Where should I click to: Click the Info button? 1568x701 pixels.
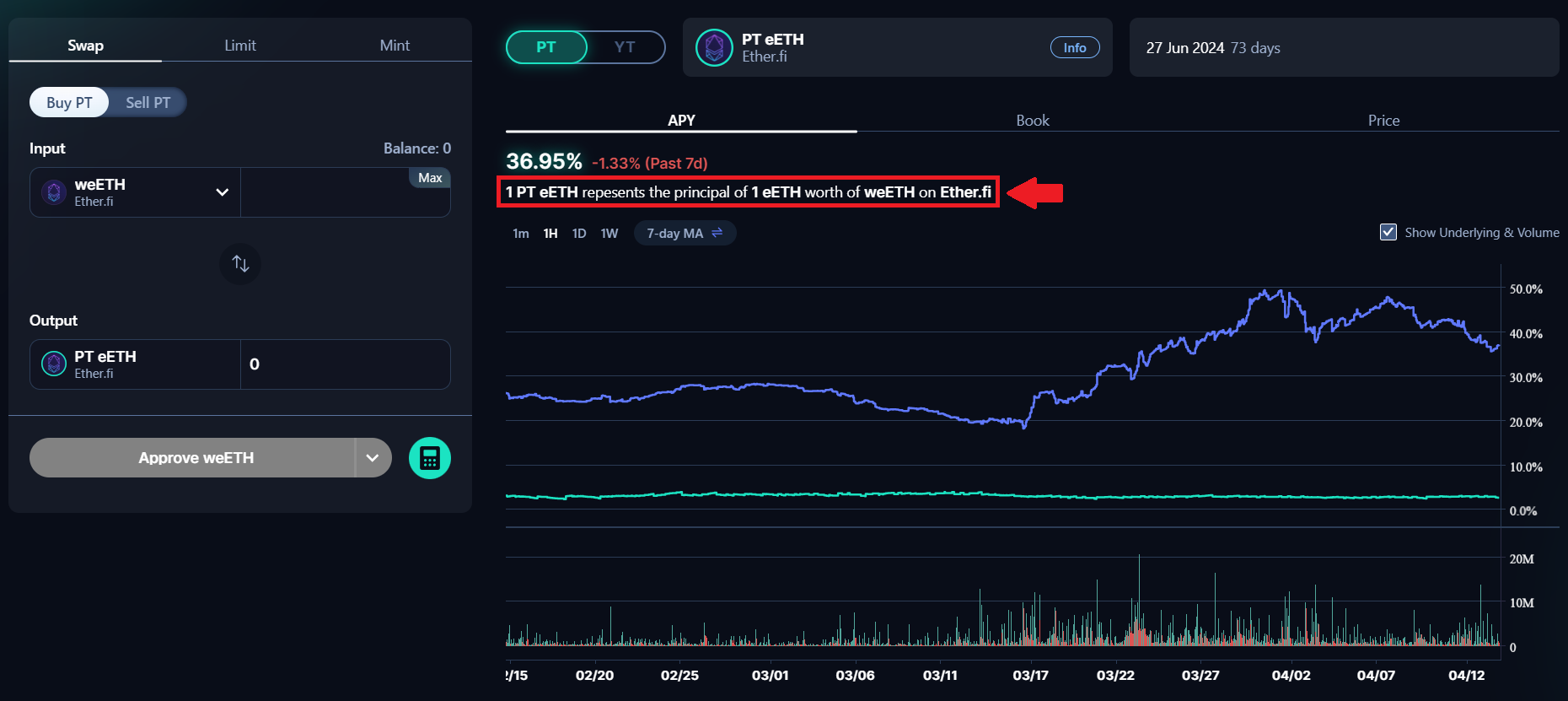tap(1074, 48)
